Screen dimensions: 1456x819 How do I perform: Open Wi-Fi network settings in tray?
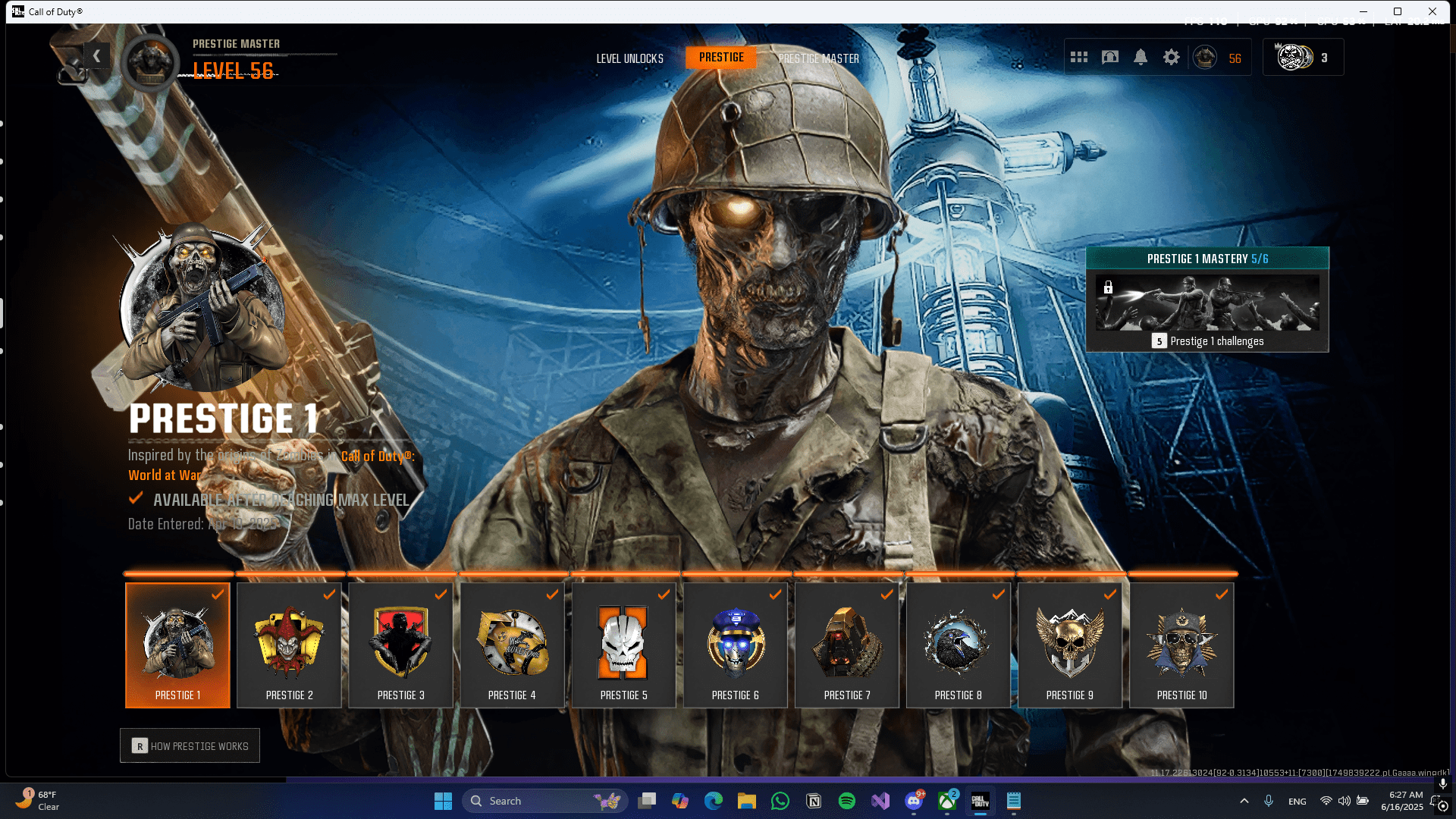1326,801
